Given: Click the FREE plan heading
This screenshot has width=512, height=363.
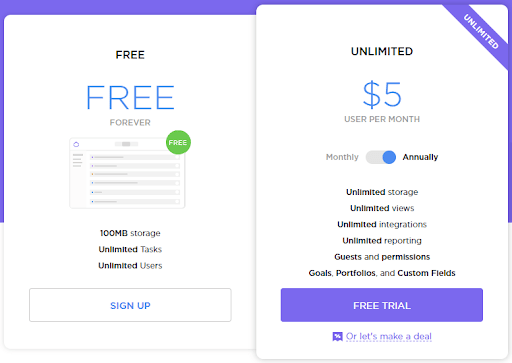Looking at the screenshot, I should tap(130, 55).
